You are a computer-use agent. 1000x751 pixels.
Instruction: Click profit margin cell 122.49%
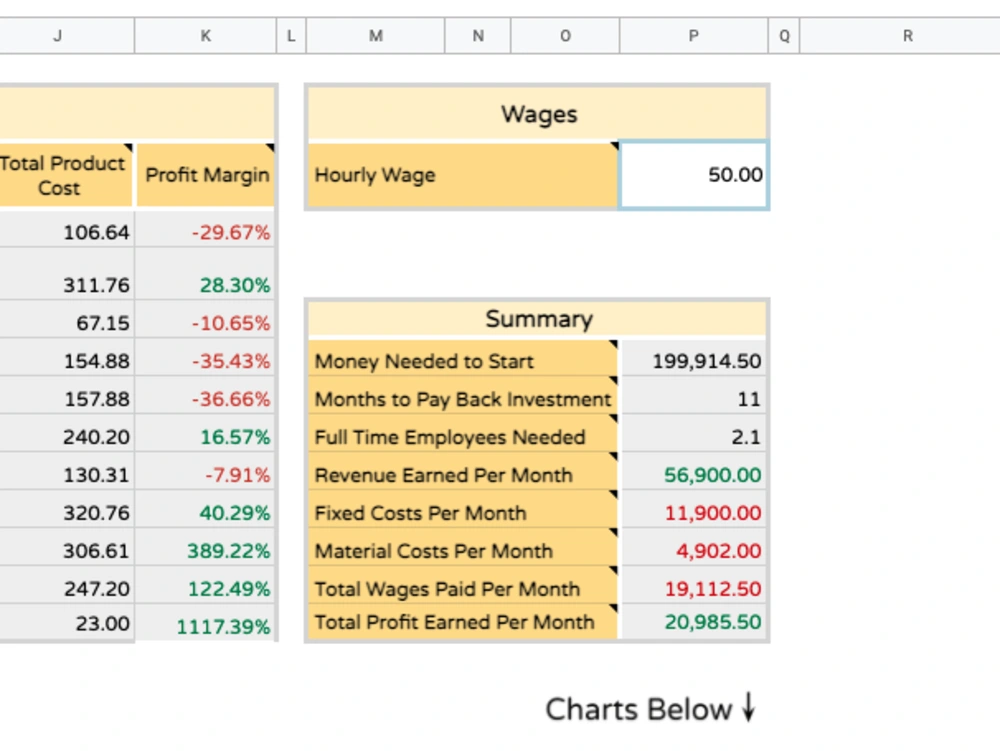(205, 586)
